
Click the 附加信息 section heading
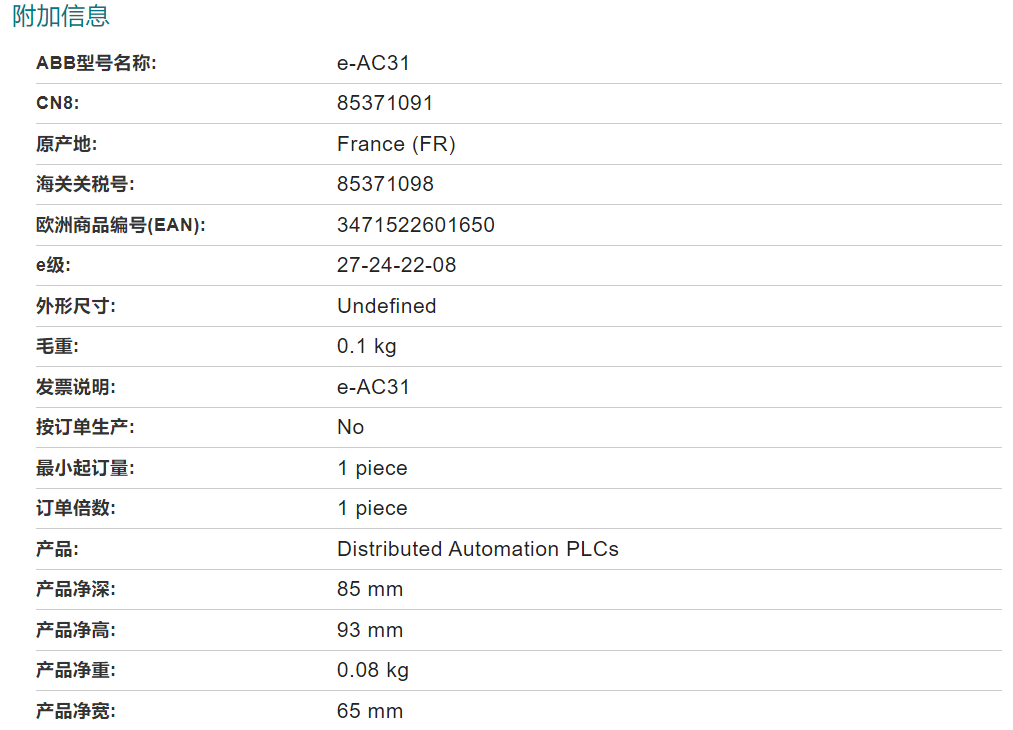click(x=61, y=16)
